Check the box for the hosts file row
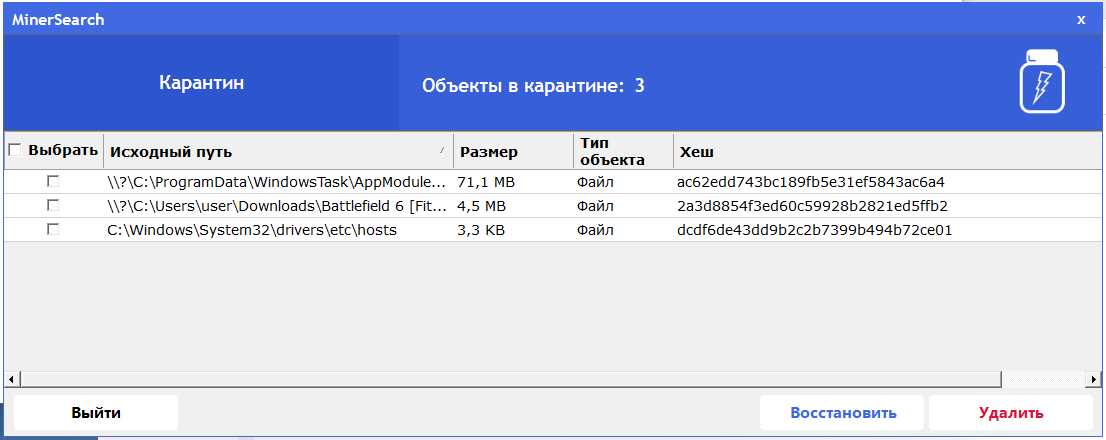This screenshot has width=1106, height=440. [x=53, y=229]
